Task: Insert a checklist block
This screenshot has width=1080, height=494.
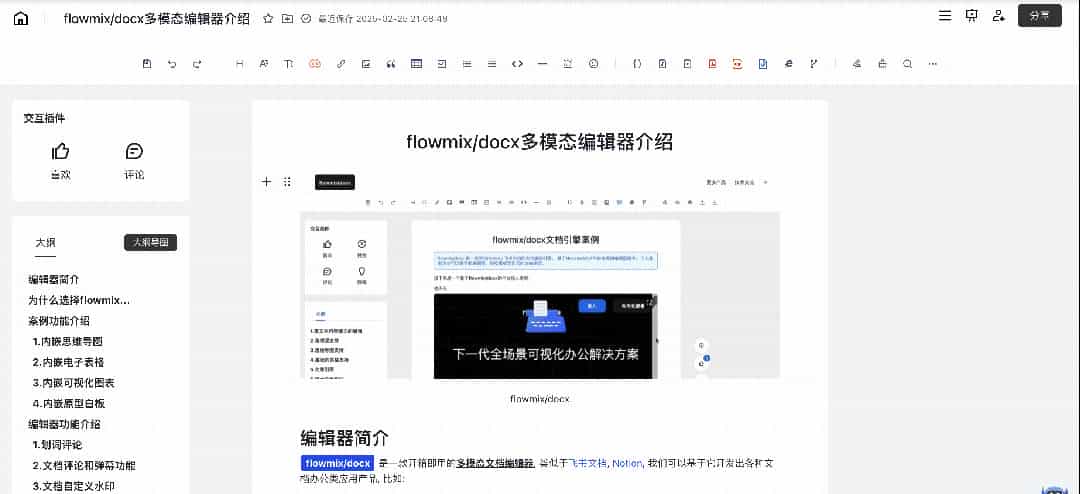Action: 442,64
